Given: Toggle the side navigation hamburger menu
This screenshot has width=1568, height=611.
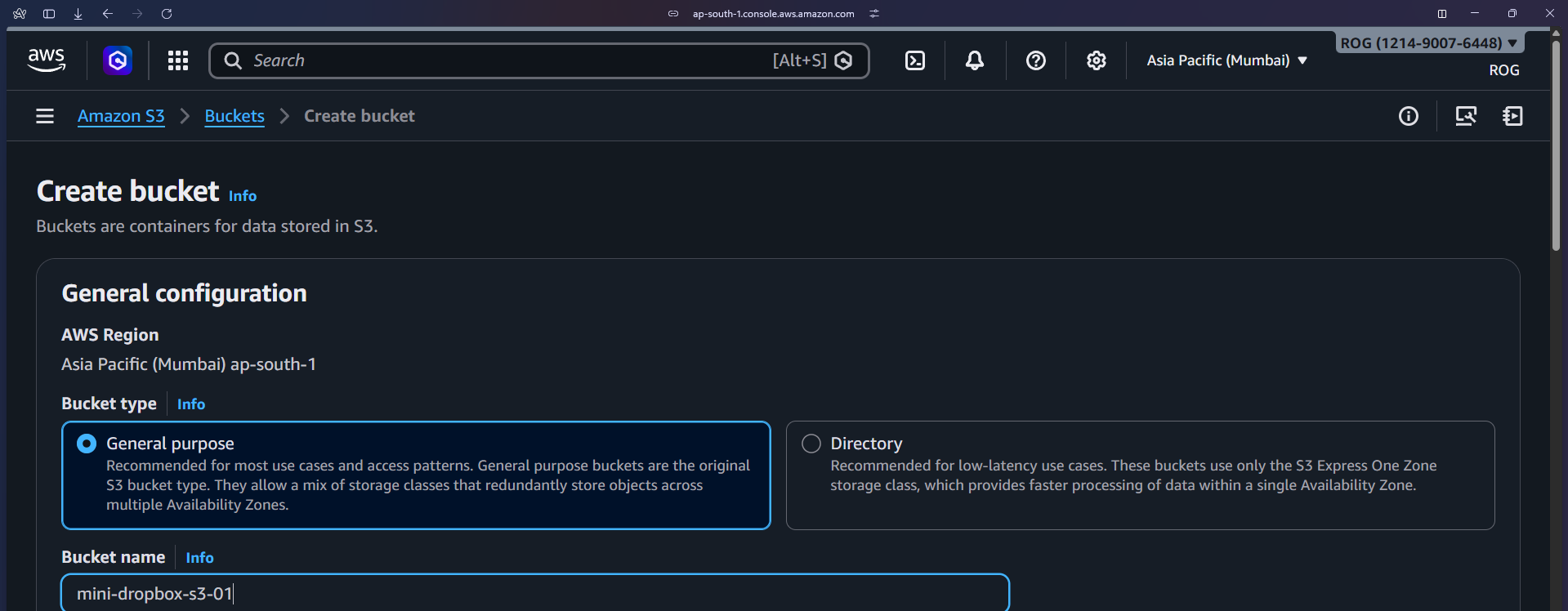Looking at the screenshot, I should 45,116.
